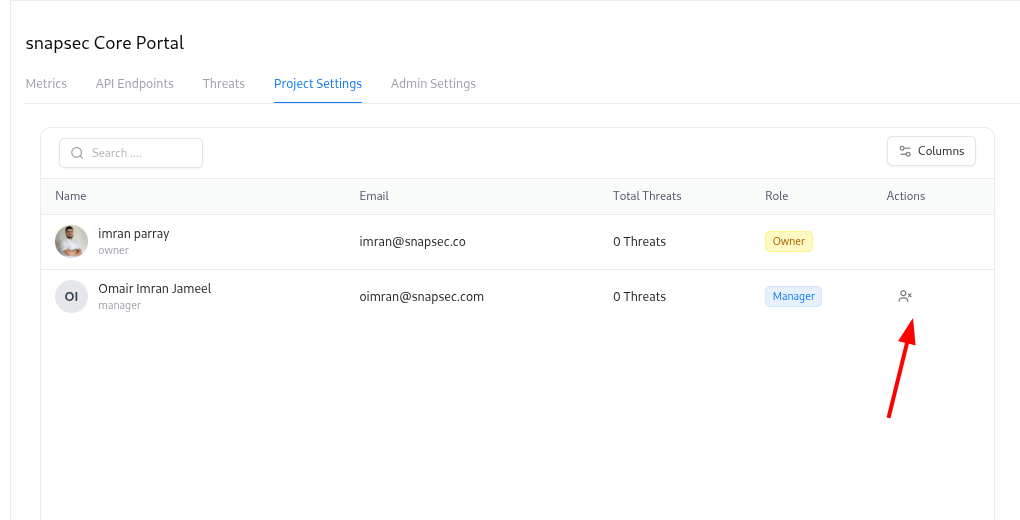Click the snapsec Core Portal title

click(x=105, y=43)
